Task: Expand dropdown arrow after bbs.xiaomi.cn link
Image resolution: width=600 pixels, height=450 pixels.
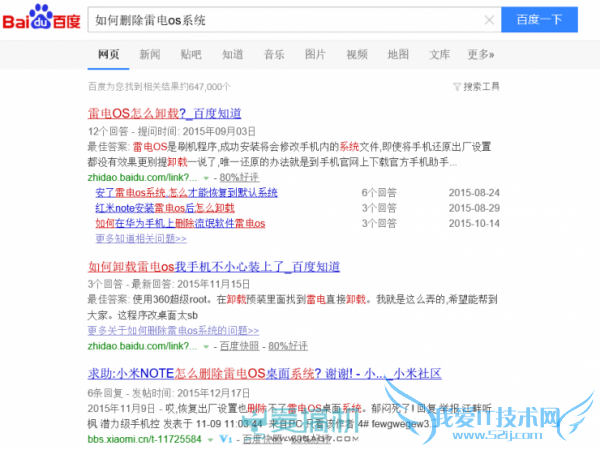Action: click(210, 440)
